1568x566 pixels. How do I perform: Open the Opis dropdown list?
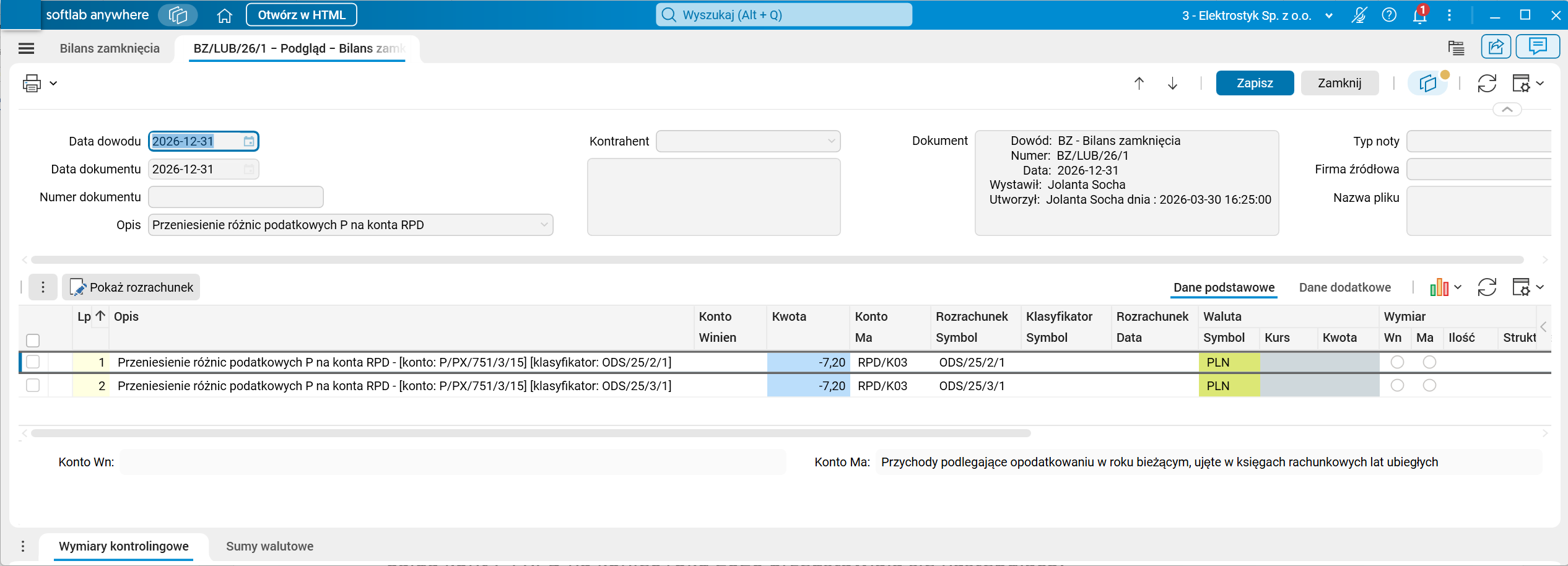point(544,225)
